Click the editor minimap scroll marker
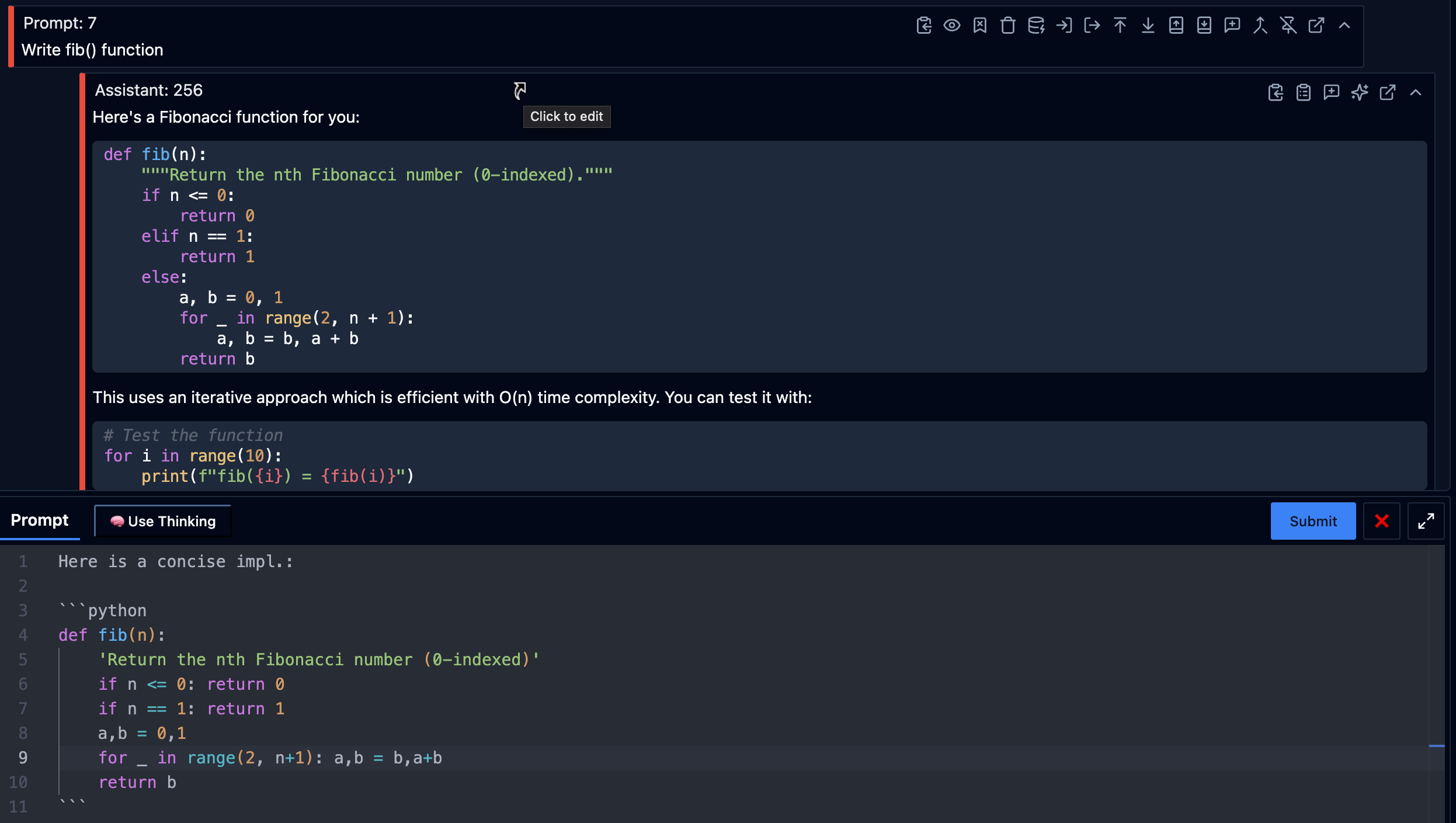The image size is (1456, 823). [1436, 746]
